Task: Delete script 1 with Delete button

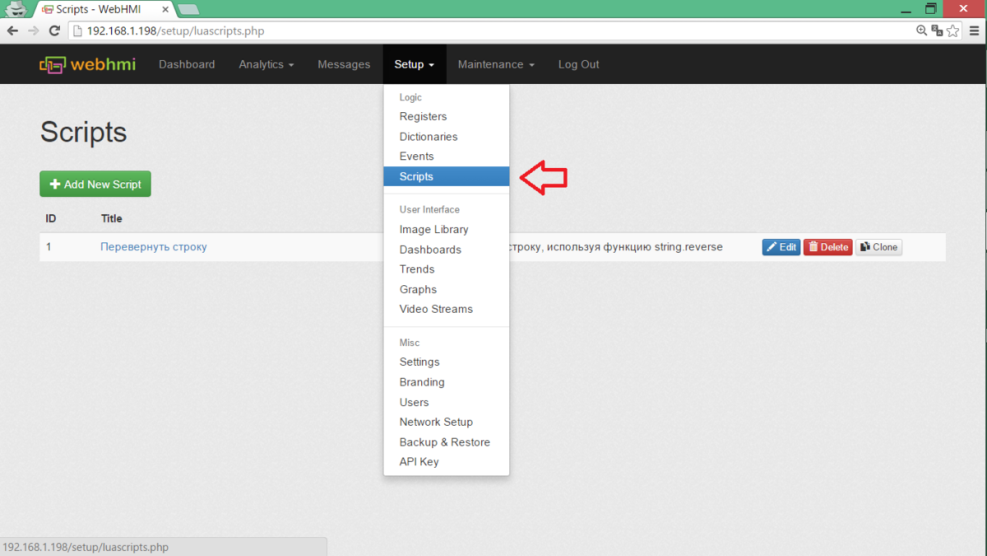Action: 828,247
